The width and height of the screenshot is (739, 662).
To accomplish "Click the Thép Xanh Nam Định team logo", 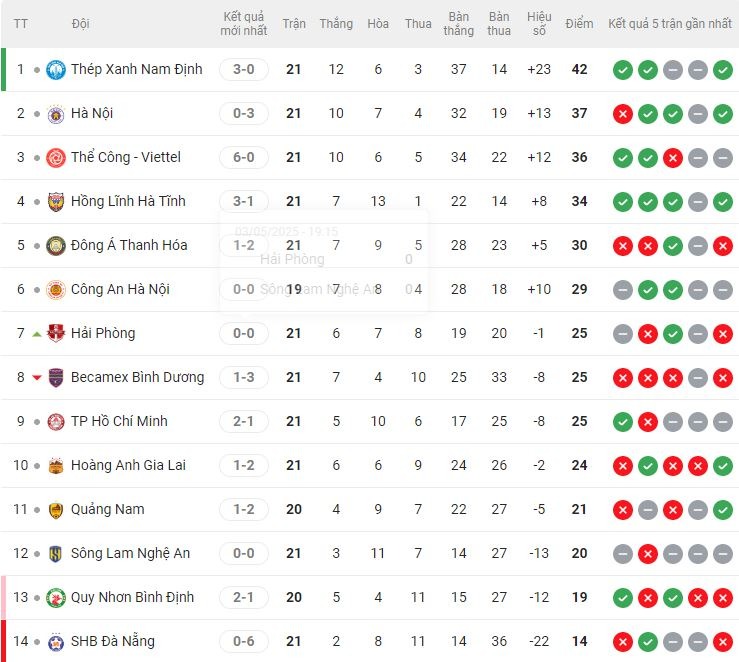I will (x=56, y=70).
